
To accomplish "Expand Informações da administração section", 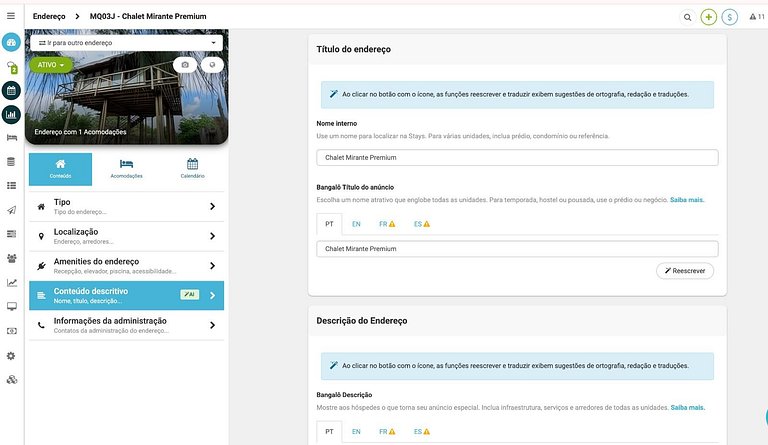I will point(126,325).
